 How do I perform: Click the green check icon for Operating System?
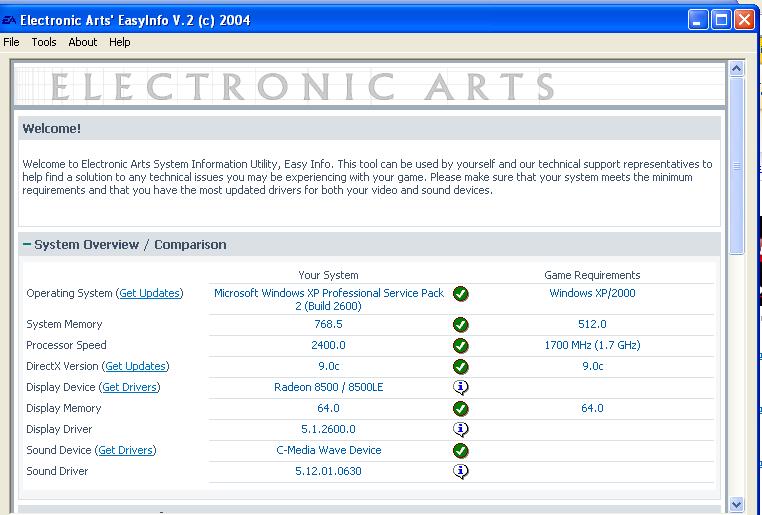point(460,293)
